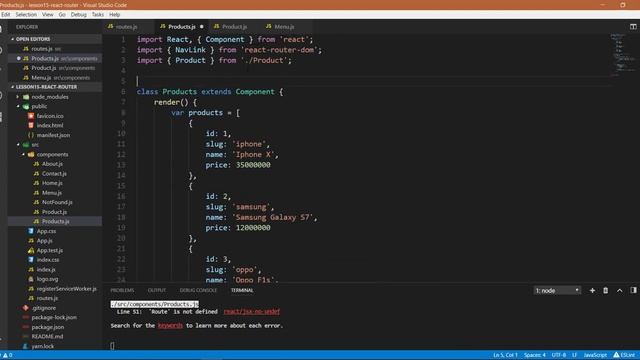Collapse the src folder

(x=35, y=144)
